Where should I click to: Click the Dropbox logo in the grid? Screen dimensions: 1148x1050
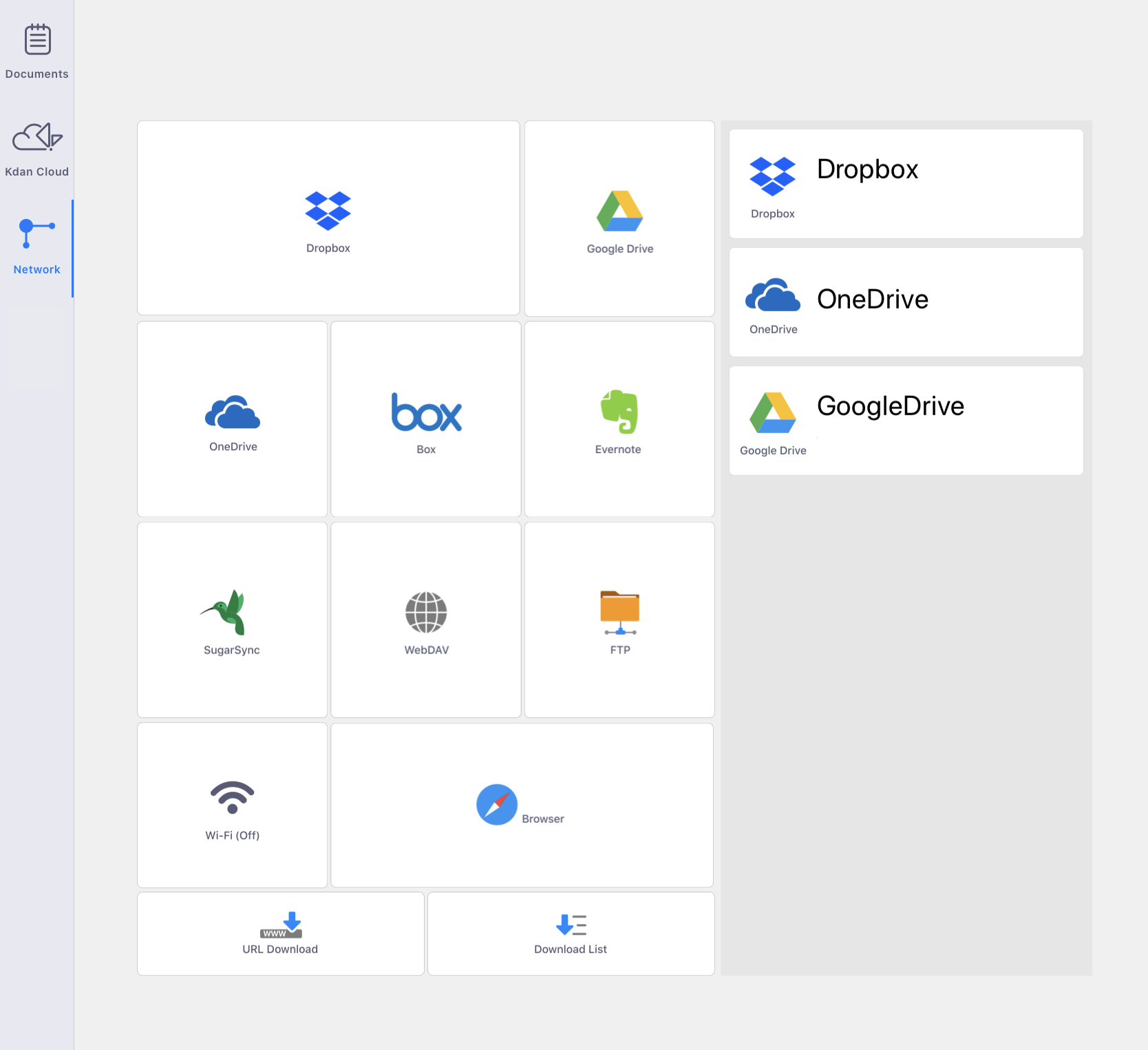pos(328,211)
